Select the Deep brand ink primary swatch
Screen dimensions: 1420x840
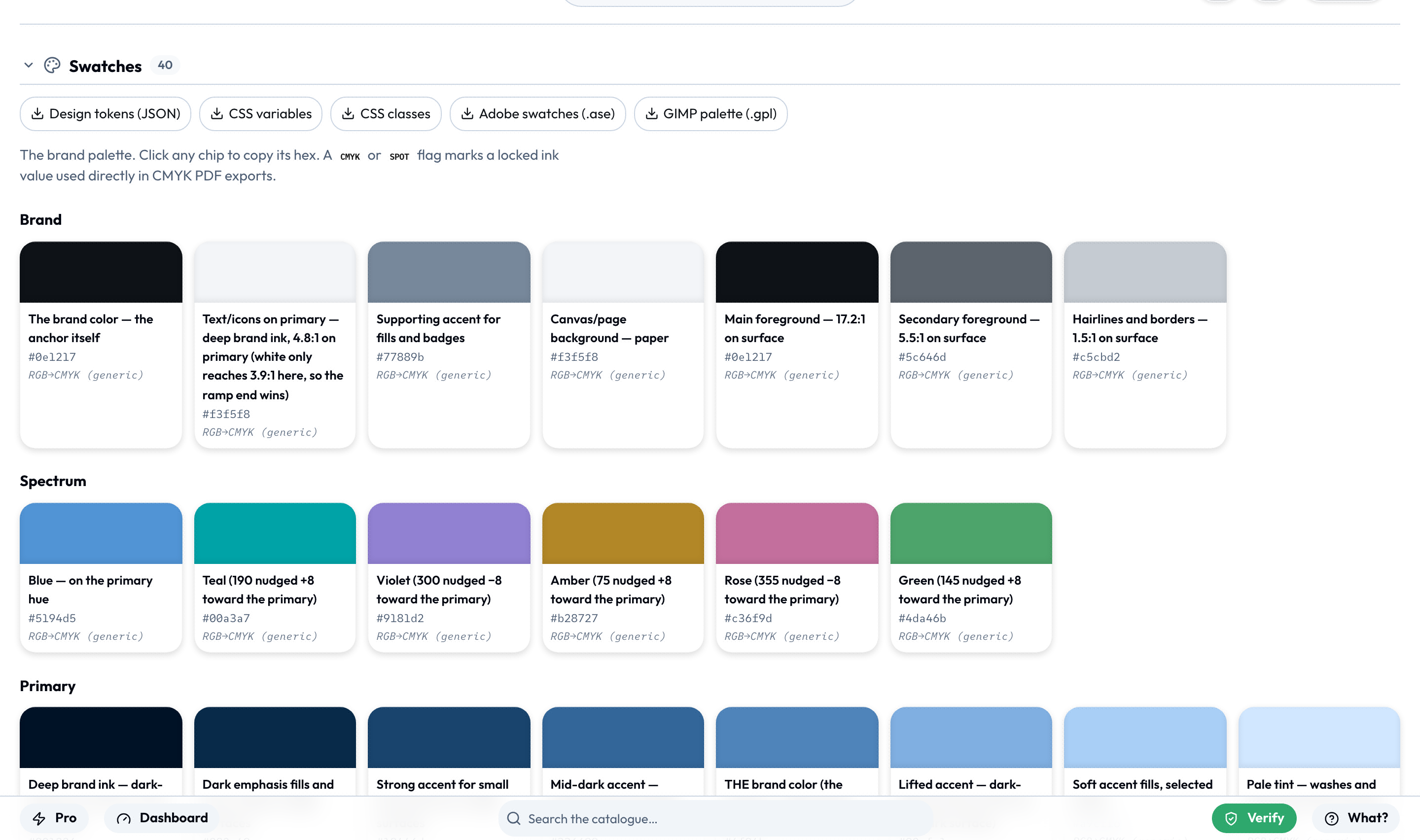(x=101, y=751)
